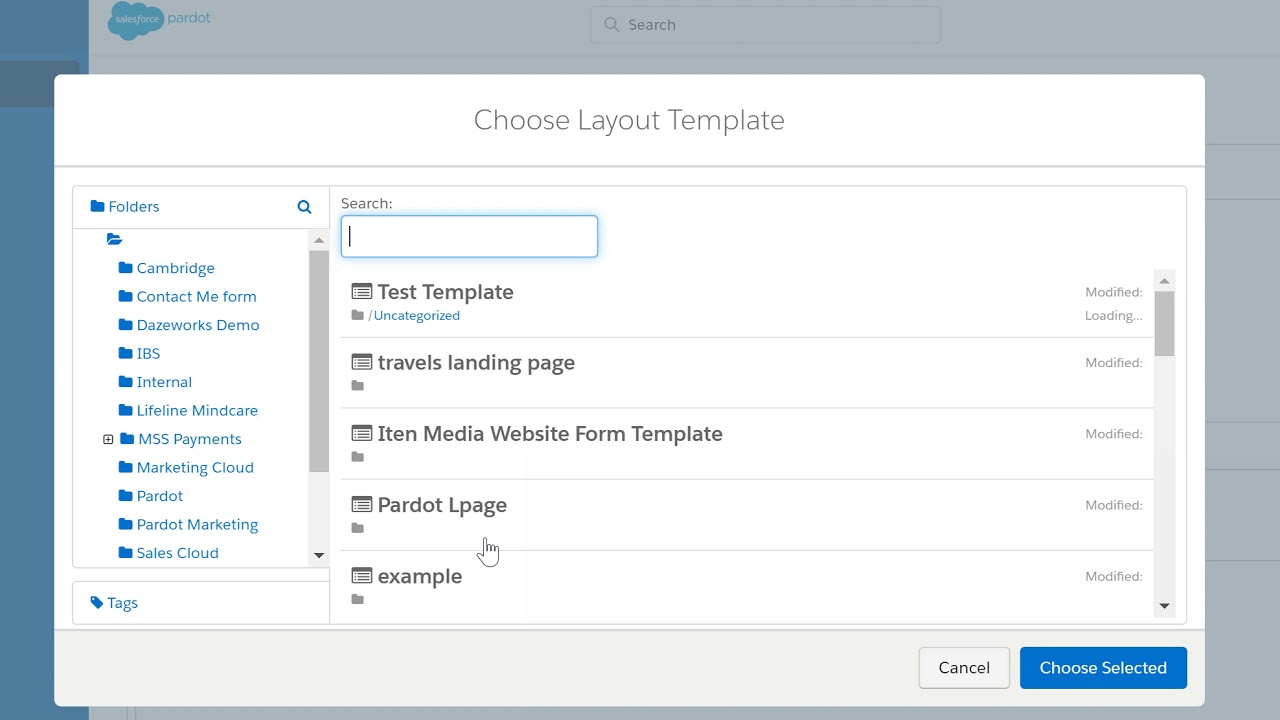Click Cancel button
Viewport: 1280px width, 720px height.
tap(964, 668)
